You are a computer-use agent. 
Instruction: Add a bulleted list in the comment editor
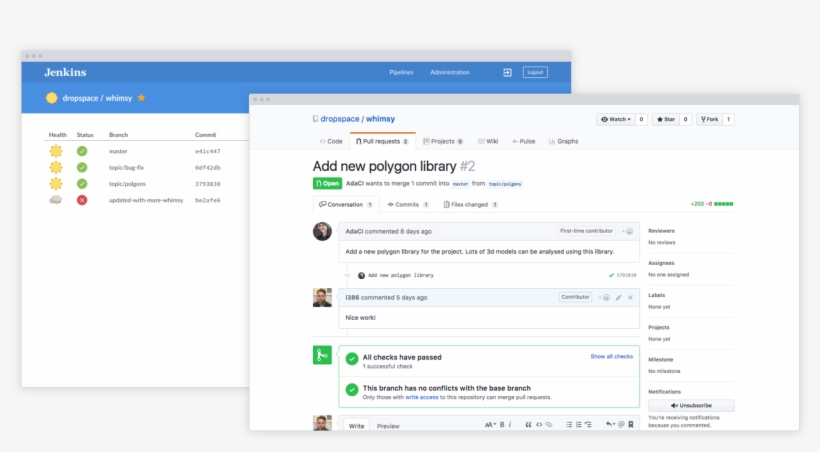point(569,424)
